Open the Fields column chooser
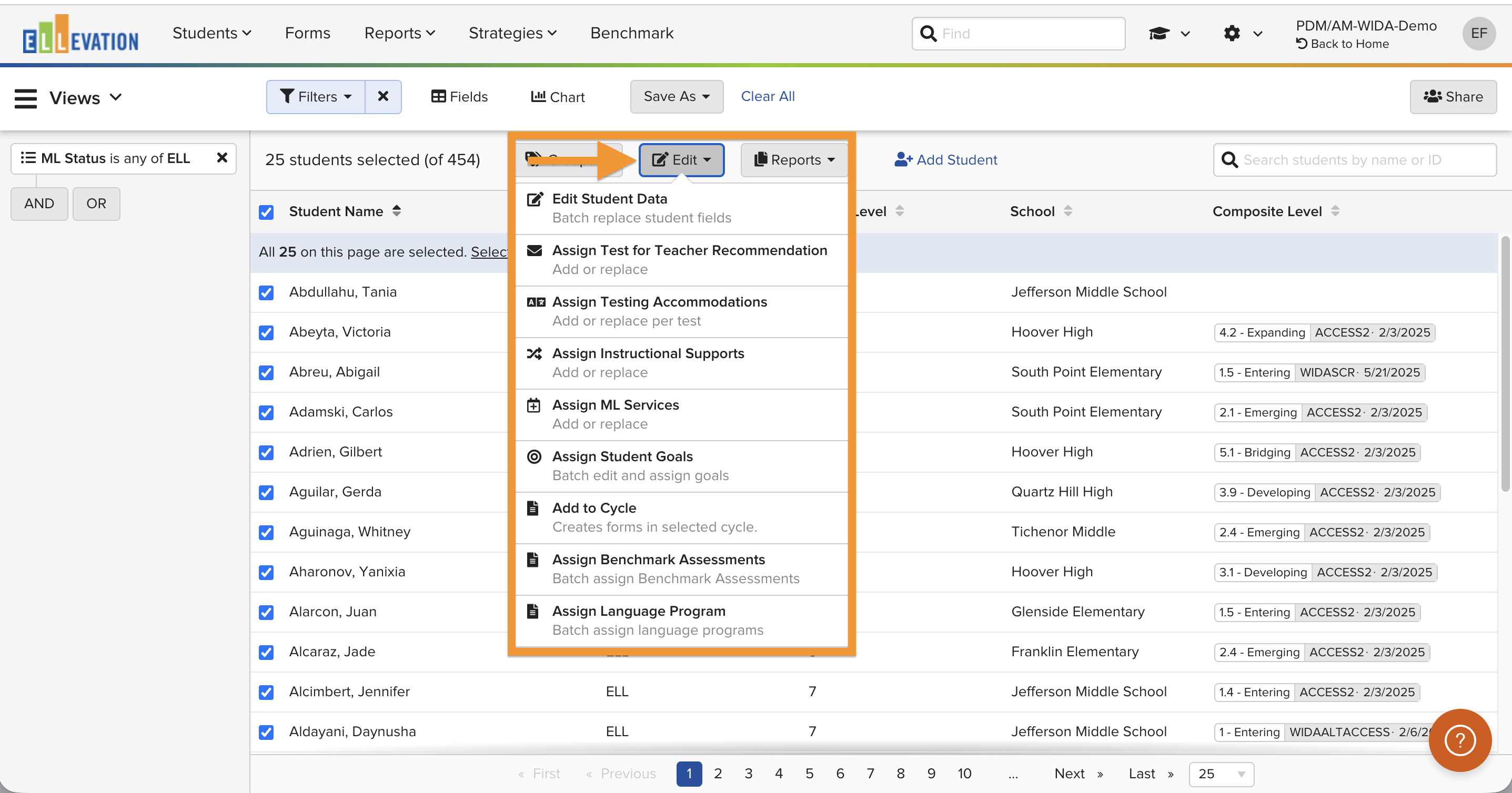The height and width of the screenshot is (793, 1512). pos(460,97)
